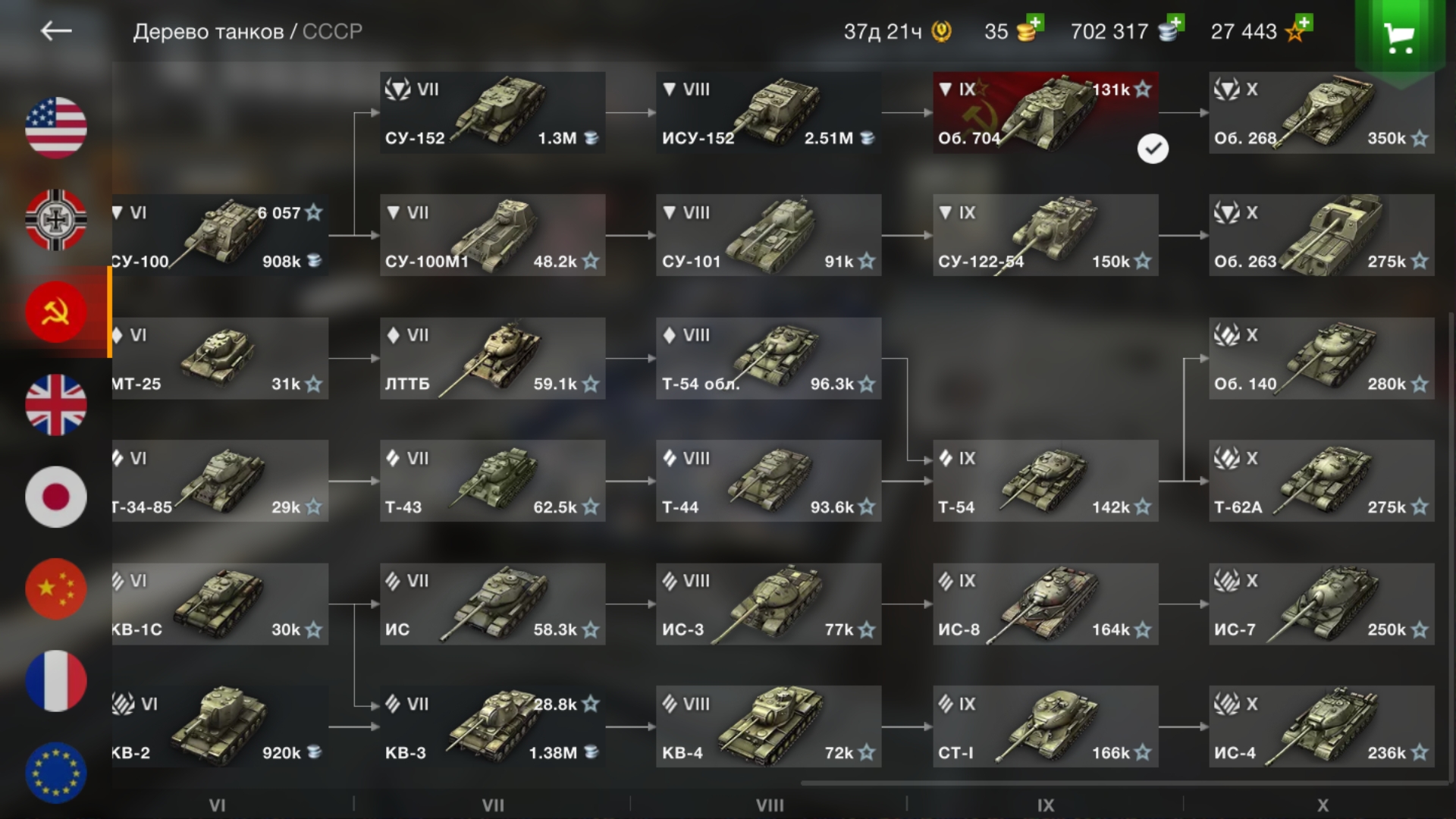1456x819 pixels.
Task: Go back with the arrow icon
Action: coord(56,31)
